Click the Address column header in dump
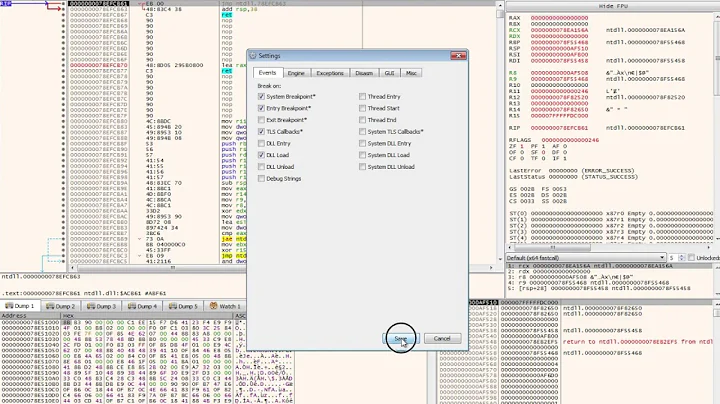The width and height of the screenshot is (720, 404). pos(31,316)
